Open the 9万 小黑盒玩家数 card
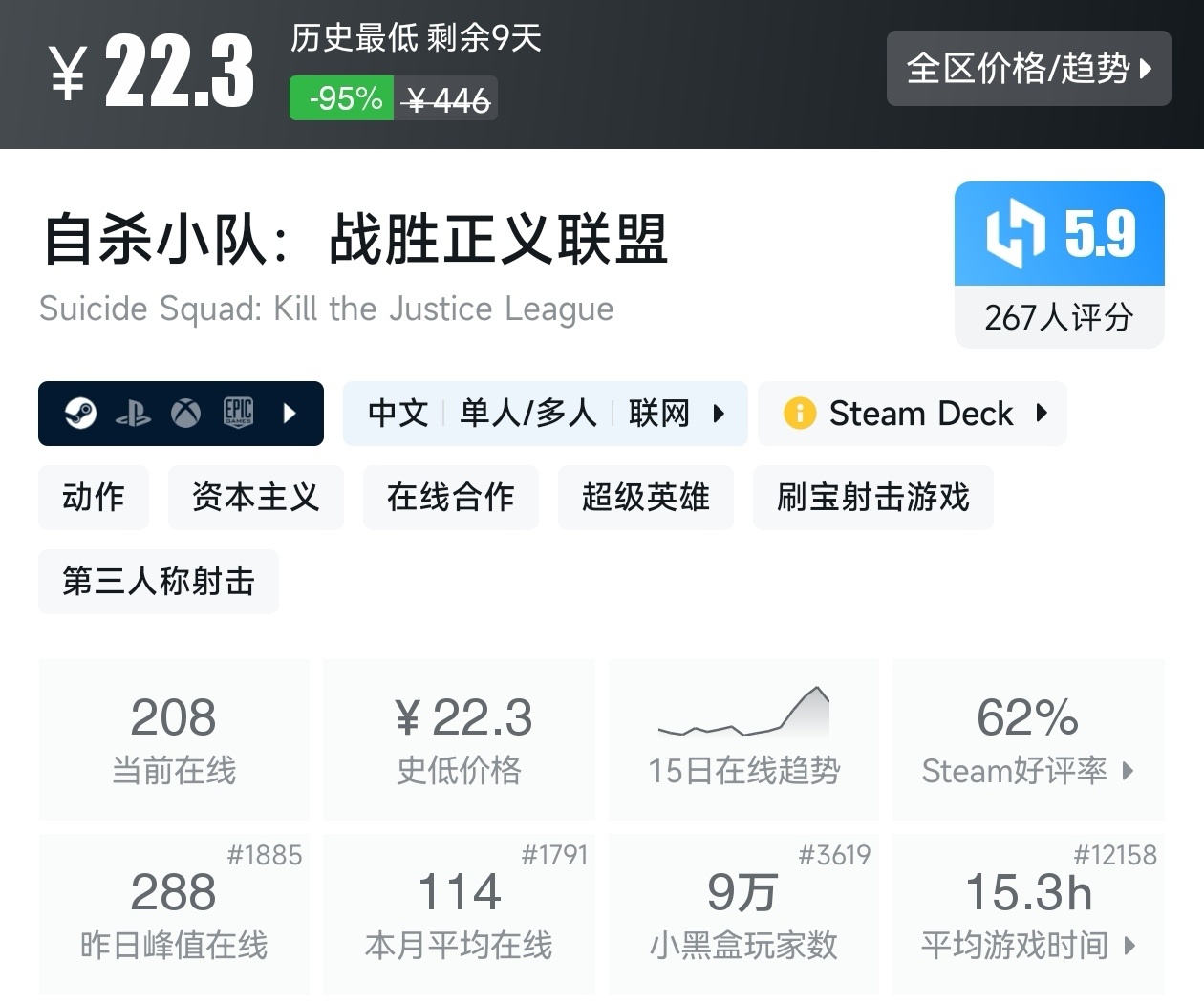The width and height of the screenshot is (1204, 1003). click(x=744, y=914)
